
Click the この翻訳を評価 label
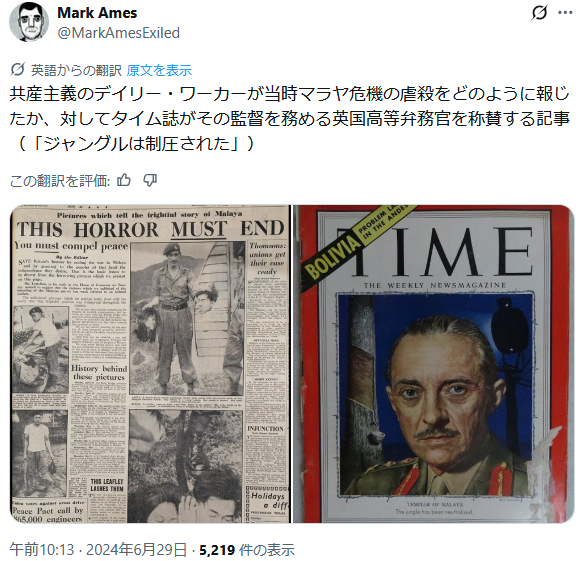(59, 181)
